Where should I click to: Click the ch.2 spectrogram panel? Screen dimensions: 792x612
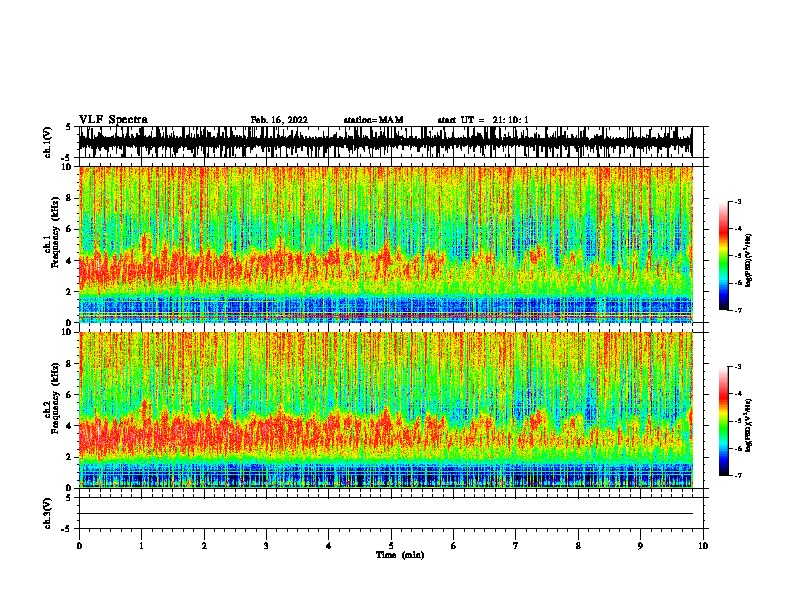tap(386, 410)
